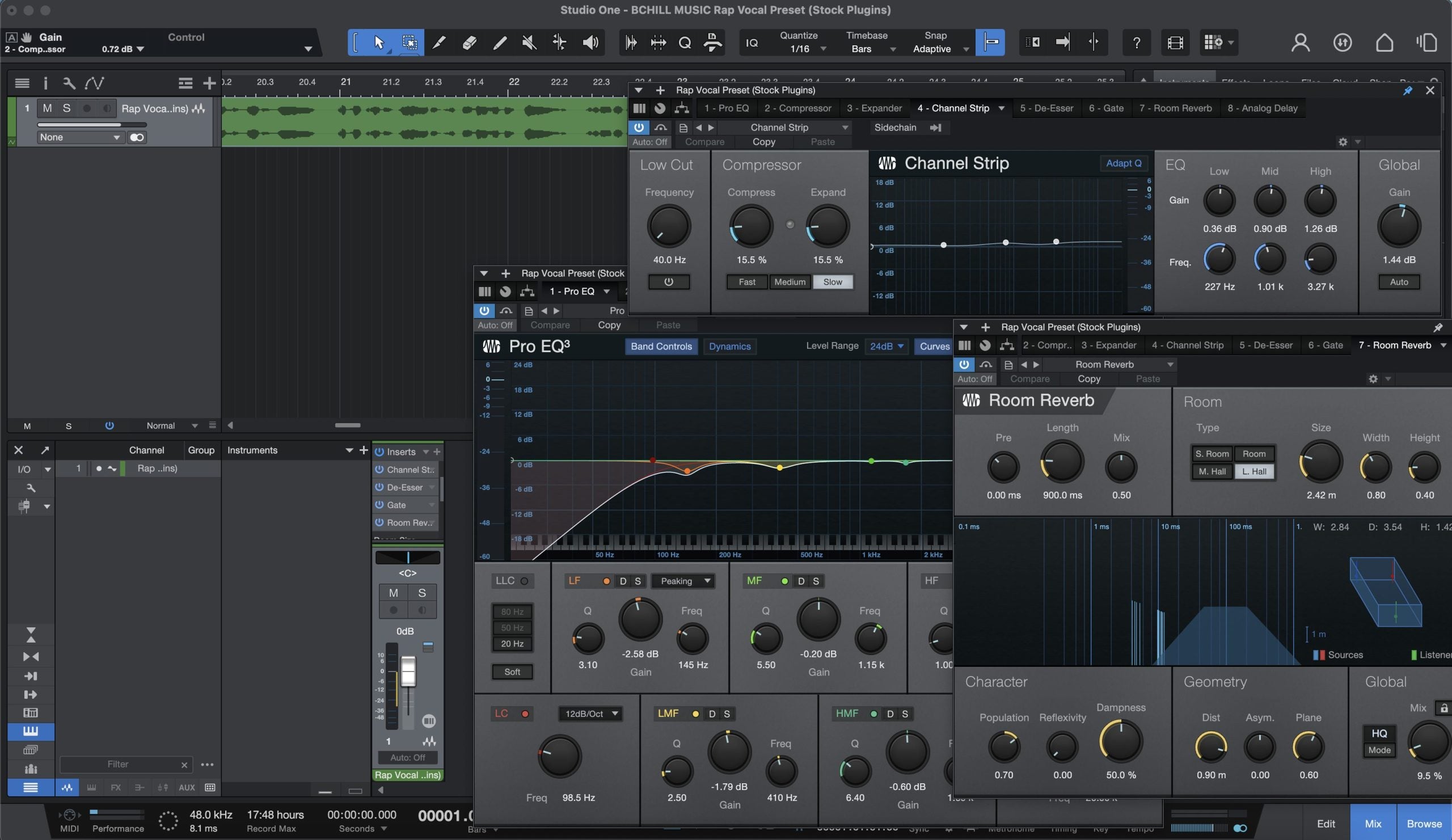This screenshot has width=1452, height=840.
Task: Select the Arrow tool in toolbar
Action: point(379,42)
